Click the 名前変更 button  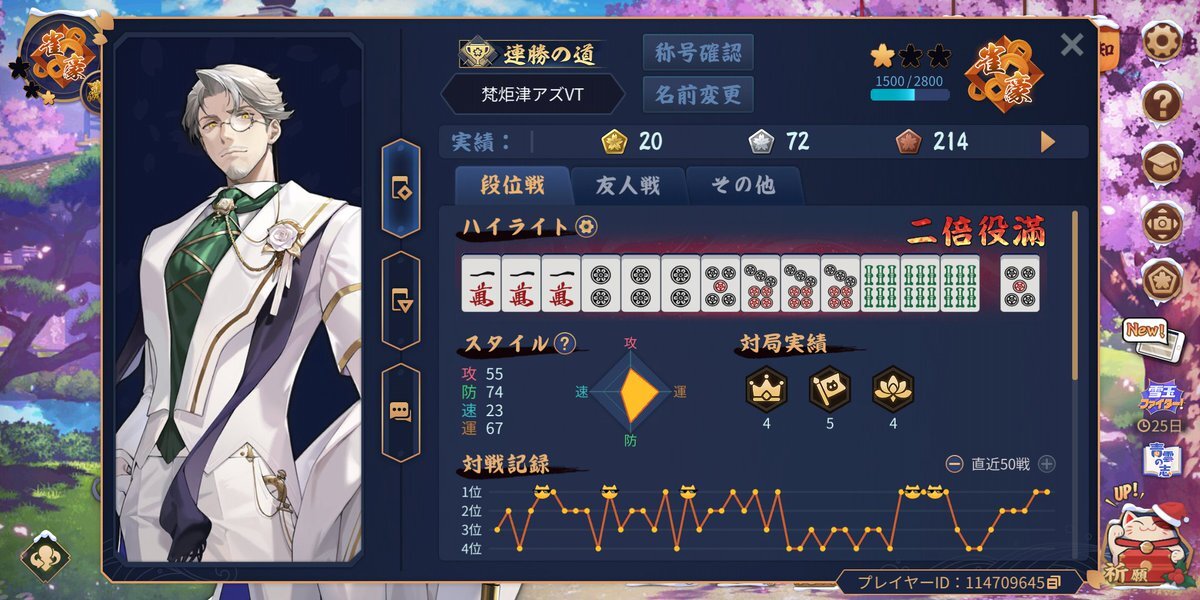coord(698,95)
